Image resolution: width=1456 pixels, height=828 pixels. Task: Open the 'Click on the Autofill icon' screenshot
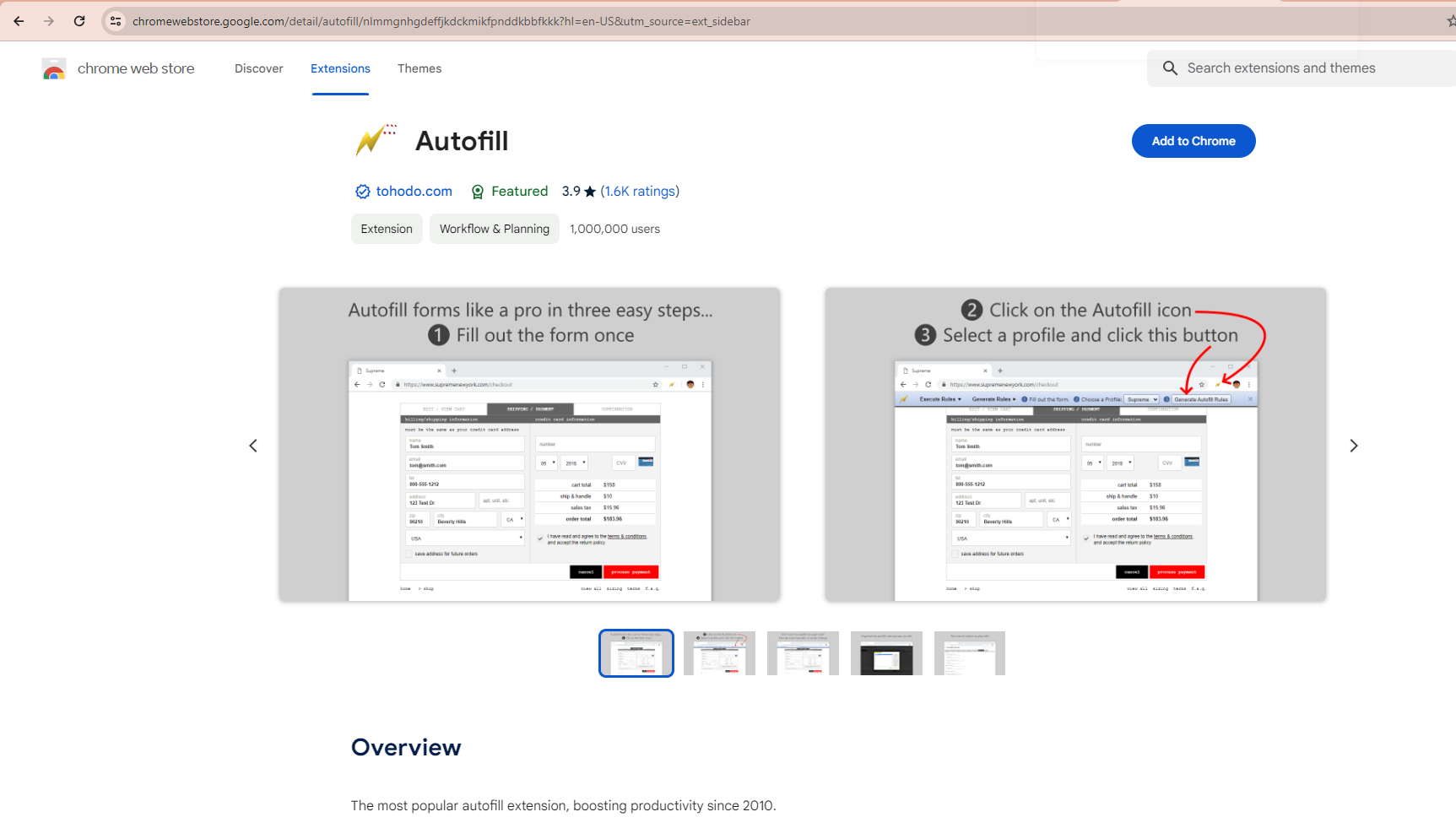tap(1075, 445)
